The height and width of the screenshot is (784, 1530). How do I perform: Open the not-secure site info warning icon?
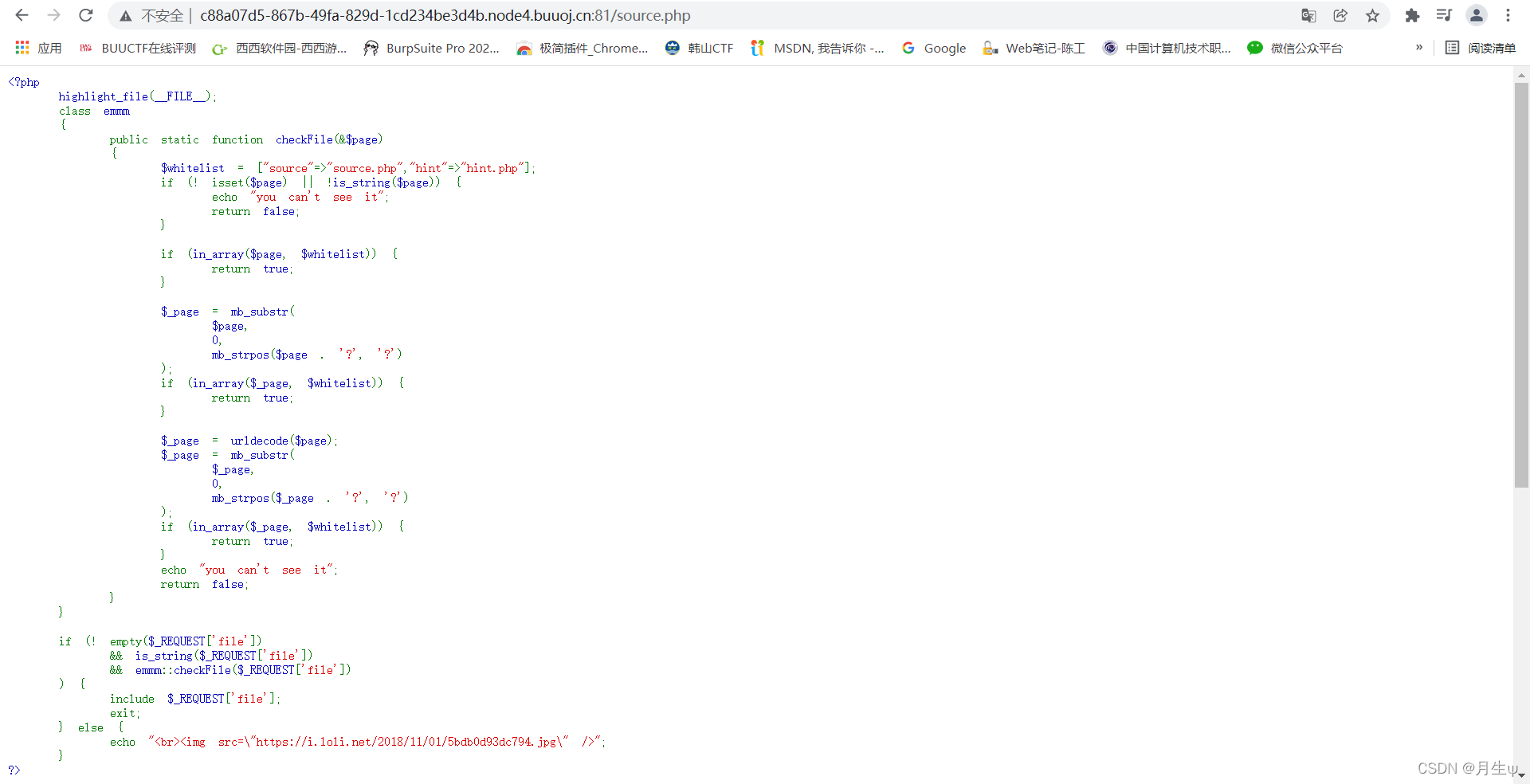[x=126, y=16]
